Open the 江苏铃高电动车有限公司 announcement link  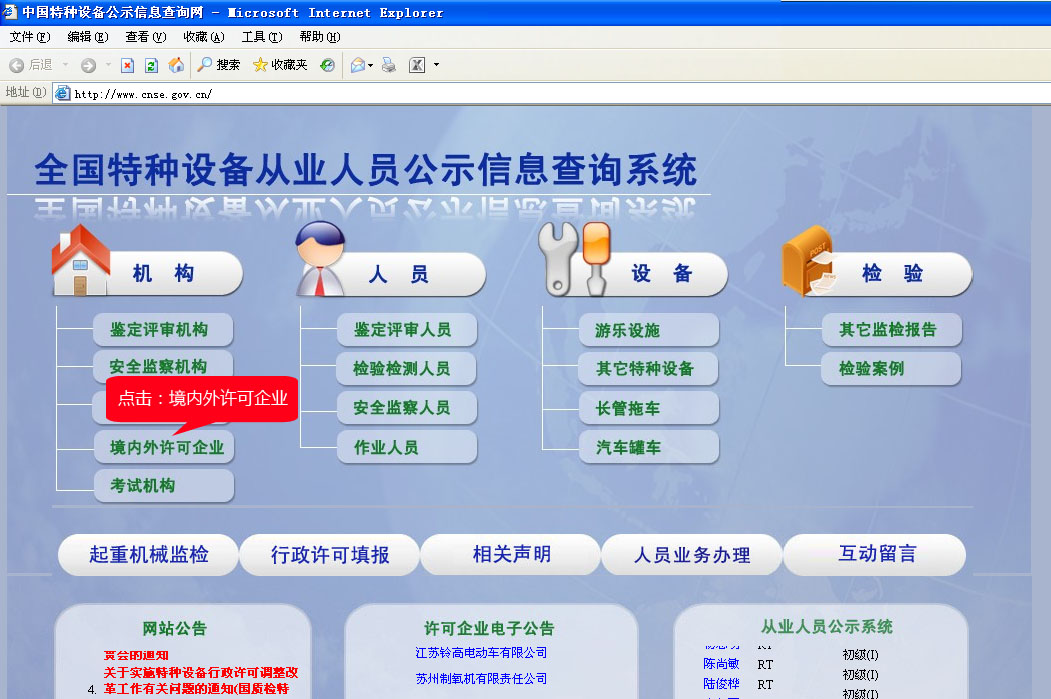481,653
